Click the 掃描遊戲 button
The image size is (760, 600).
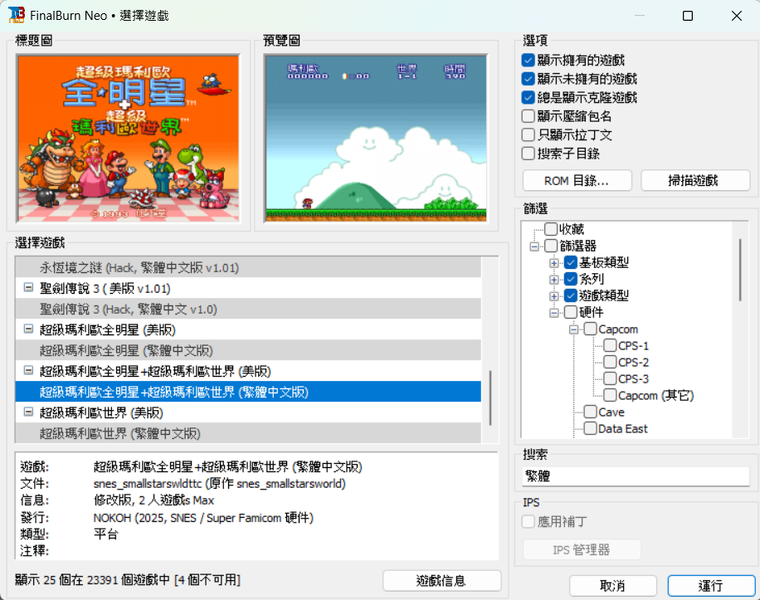(x=695, y=181)
